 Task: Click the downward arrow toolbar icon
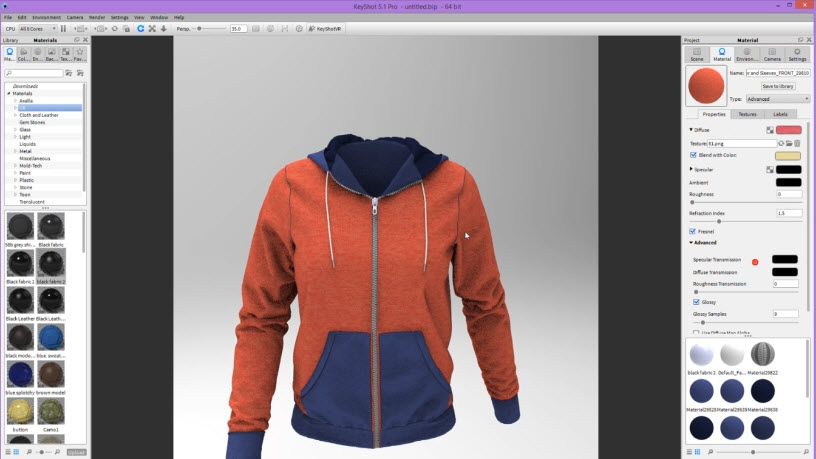[x=163, y=29]
